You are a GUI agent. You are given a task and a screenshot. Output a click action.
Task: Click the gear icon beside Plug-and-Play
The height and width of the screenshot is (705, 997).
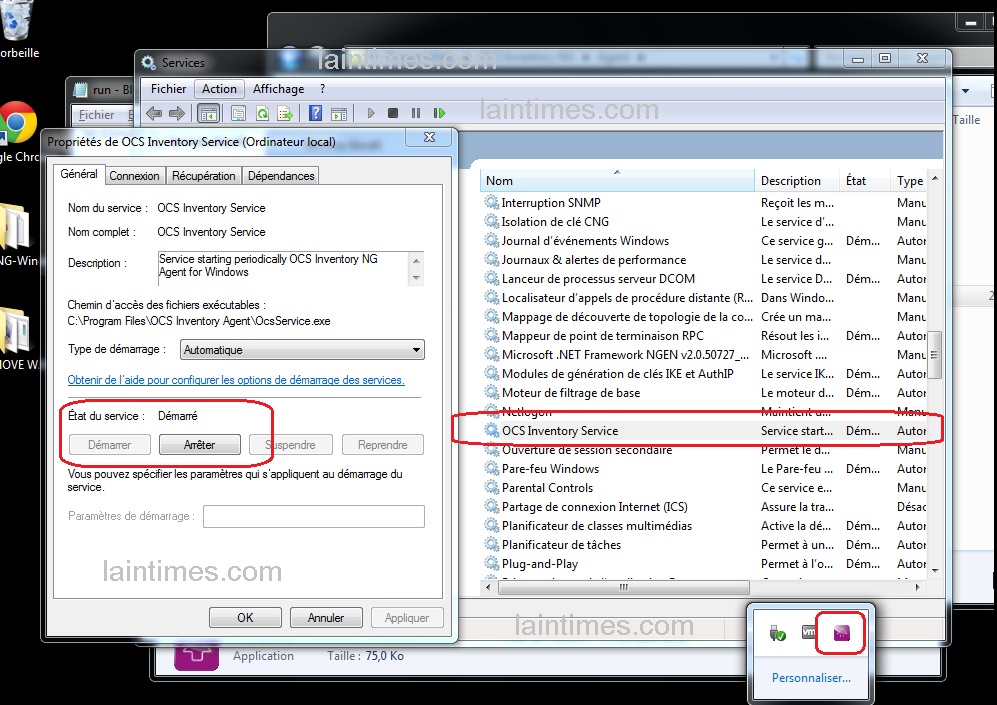pos(492,563)
